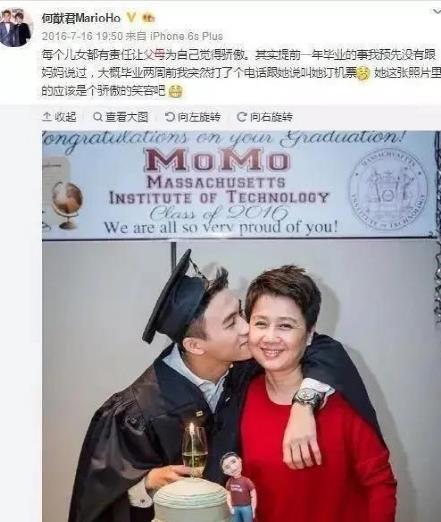Image resolution: width=441 pixels, height=522 pixels.
Task: Open the MarioHo username link
Action: pos(81,18)
